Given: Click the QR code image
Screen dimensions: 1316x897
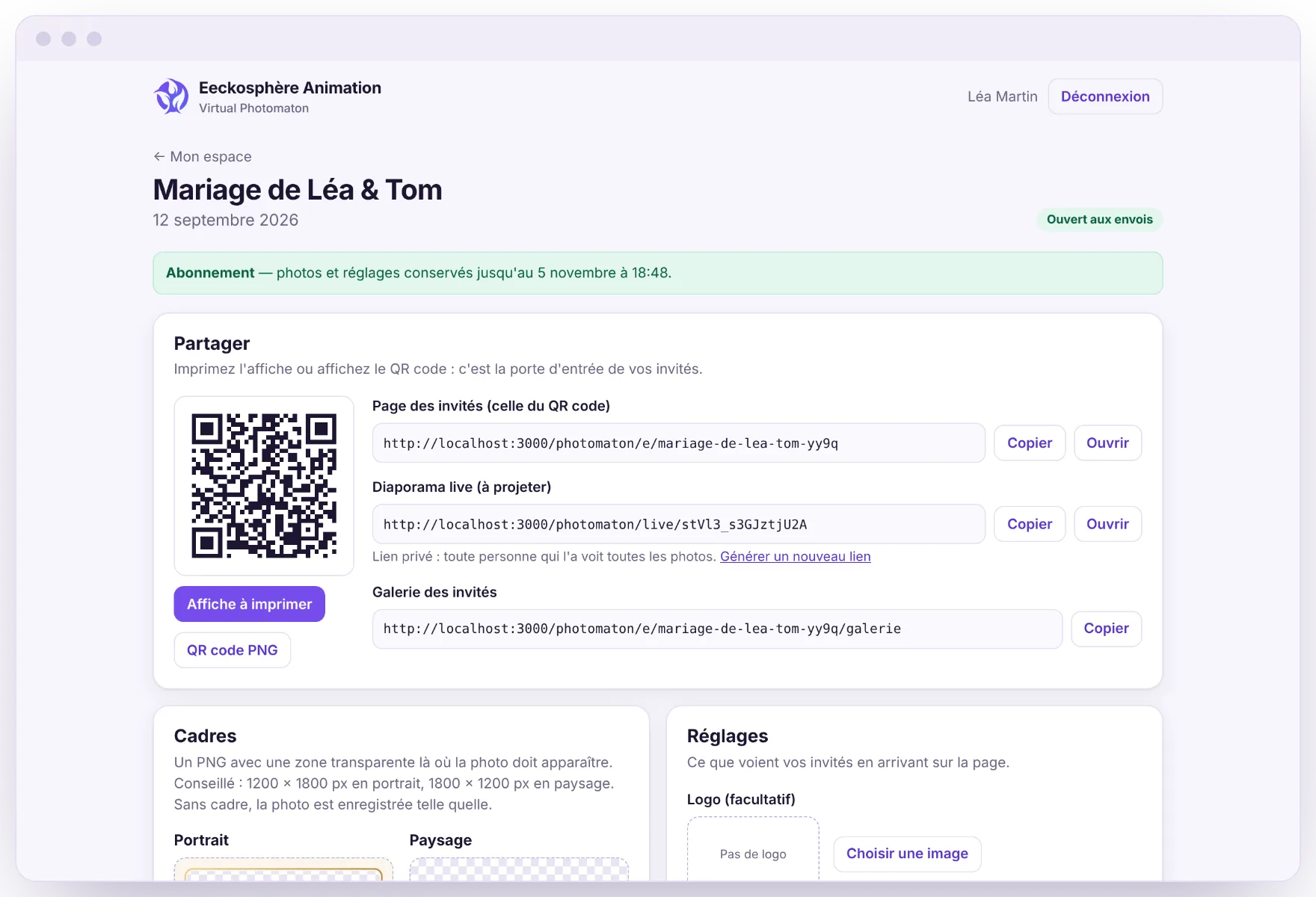Looking at the screenshot, I should click(x=264, y=486).
